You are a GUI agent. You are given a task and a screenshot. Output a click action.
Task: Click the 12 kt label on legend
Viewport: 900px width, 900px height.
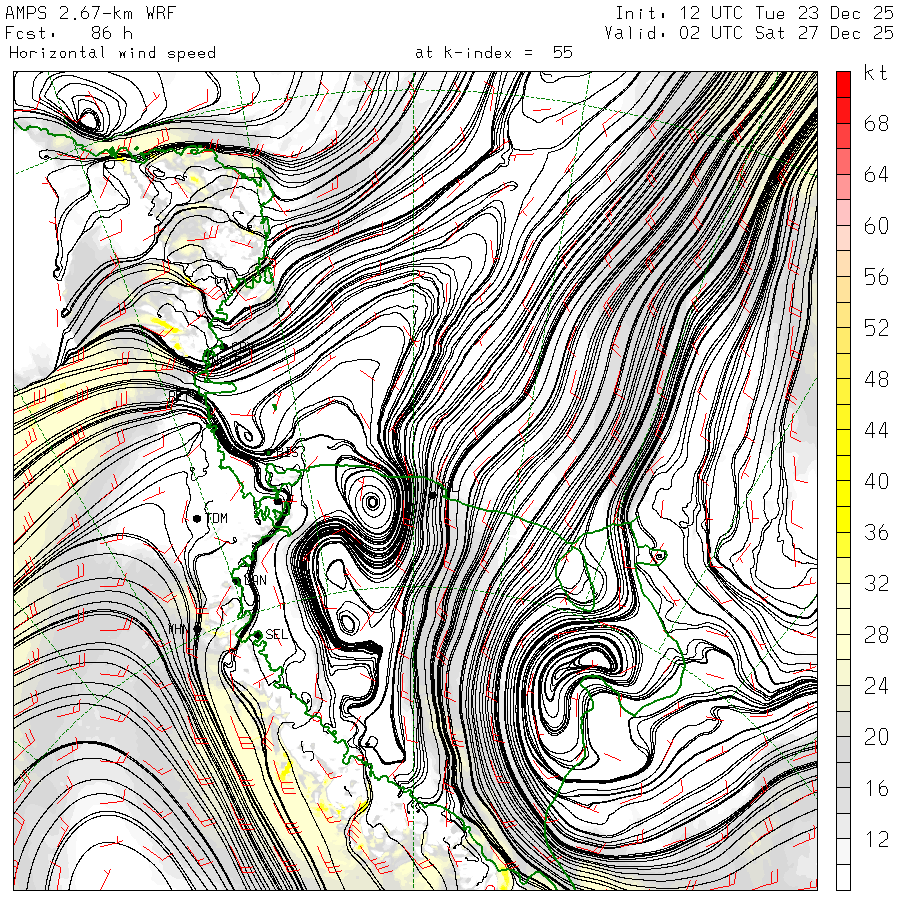pyautogui.click(x=876, y=840)
